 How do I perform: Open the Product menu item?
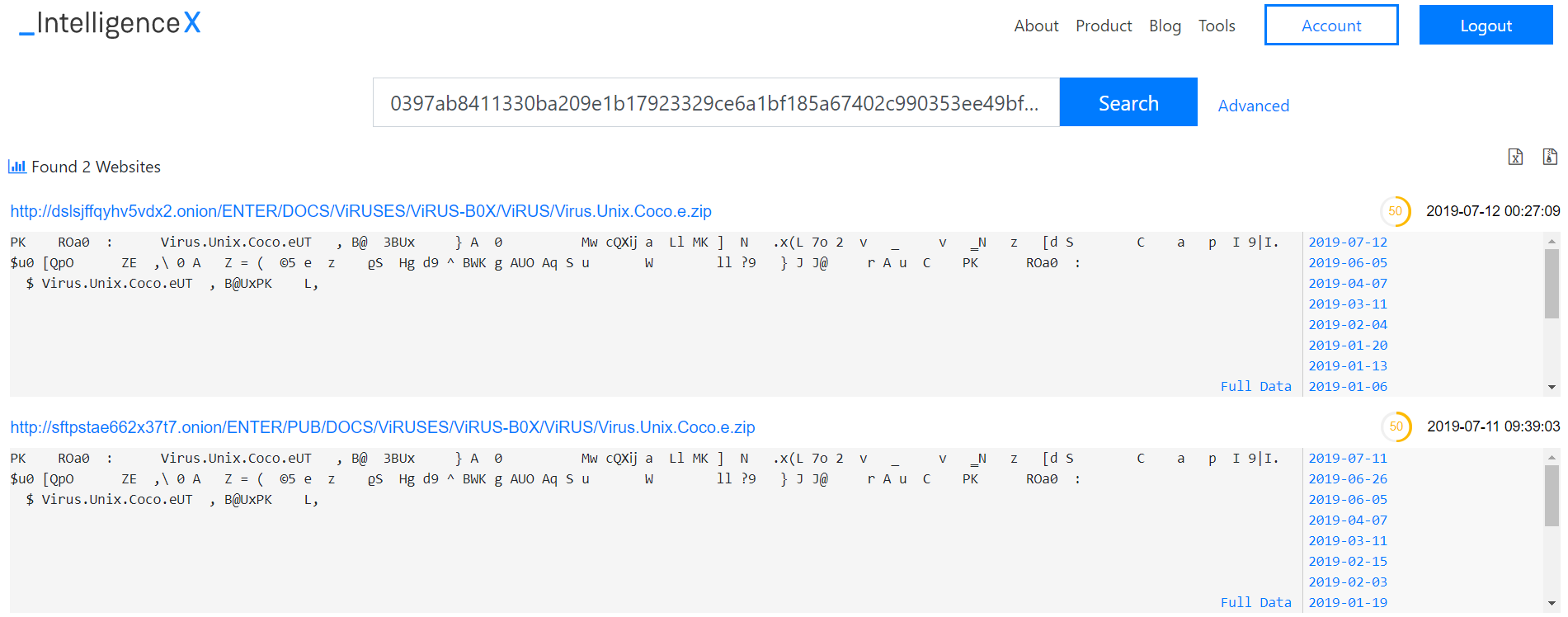pos(1103,26)
